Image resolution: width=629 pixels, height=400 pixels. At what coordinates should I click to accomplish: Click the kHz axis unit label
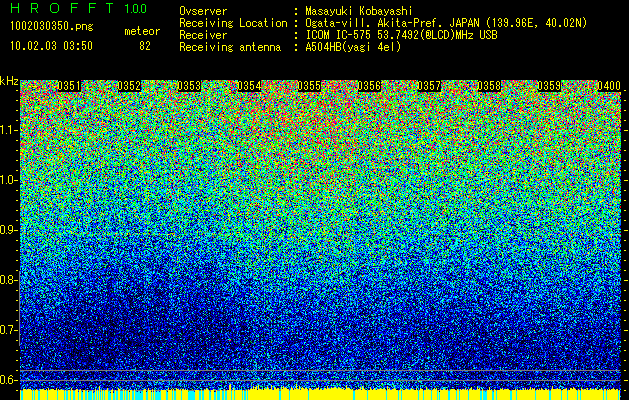9,81
